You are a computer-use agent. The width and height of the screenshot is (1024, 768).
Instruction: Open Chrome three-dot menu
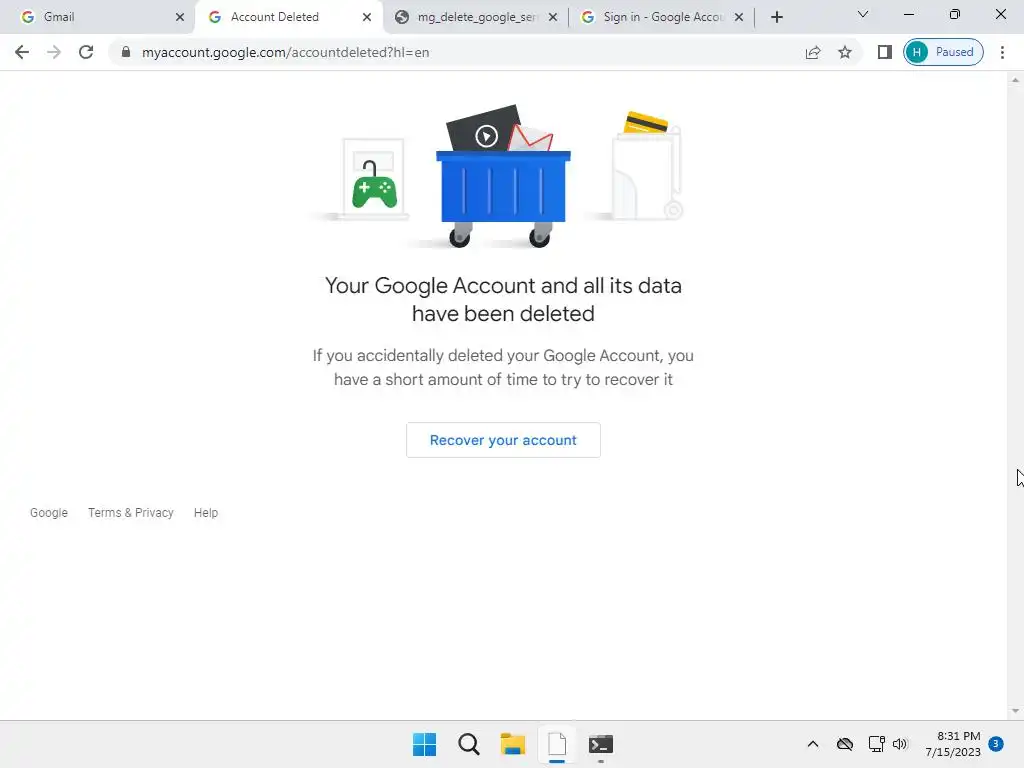(x=1002, y=52)
